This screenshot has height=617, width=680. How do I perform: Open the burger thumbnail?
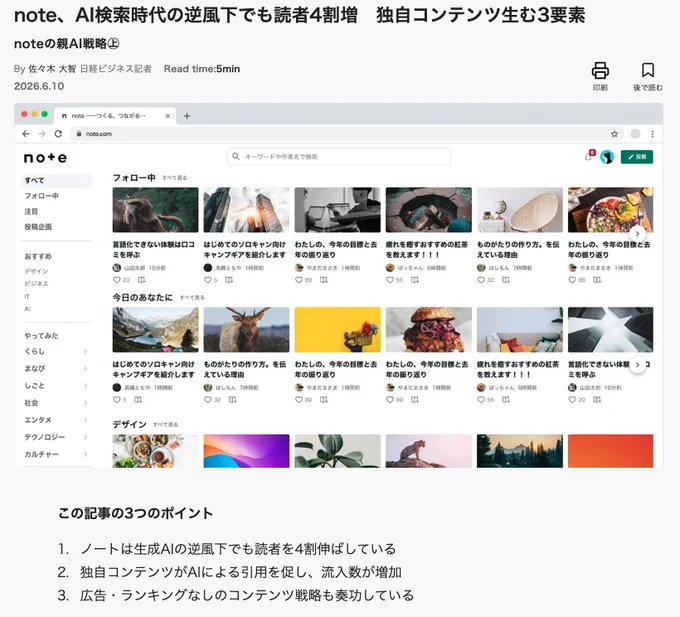428,330
